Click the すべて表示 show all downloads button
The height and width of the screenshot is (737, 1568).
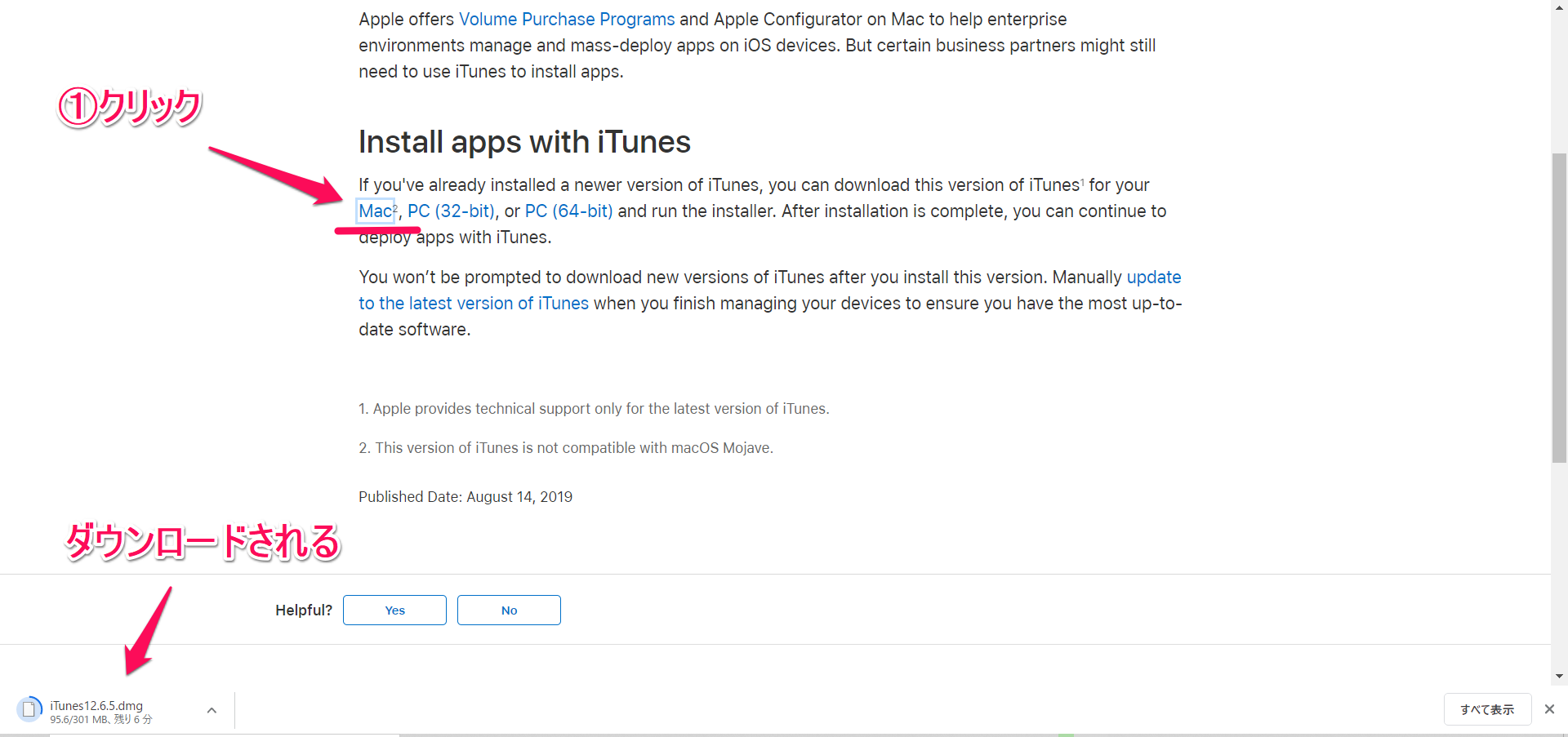tap(1487, 709)
